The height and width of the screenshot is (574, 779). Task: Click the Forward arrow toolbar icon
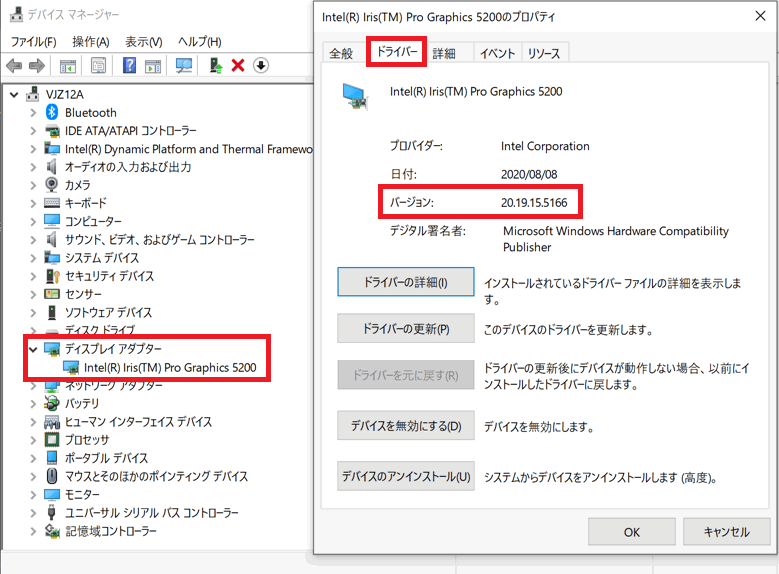[37, 66]
